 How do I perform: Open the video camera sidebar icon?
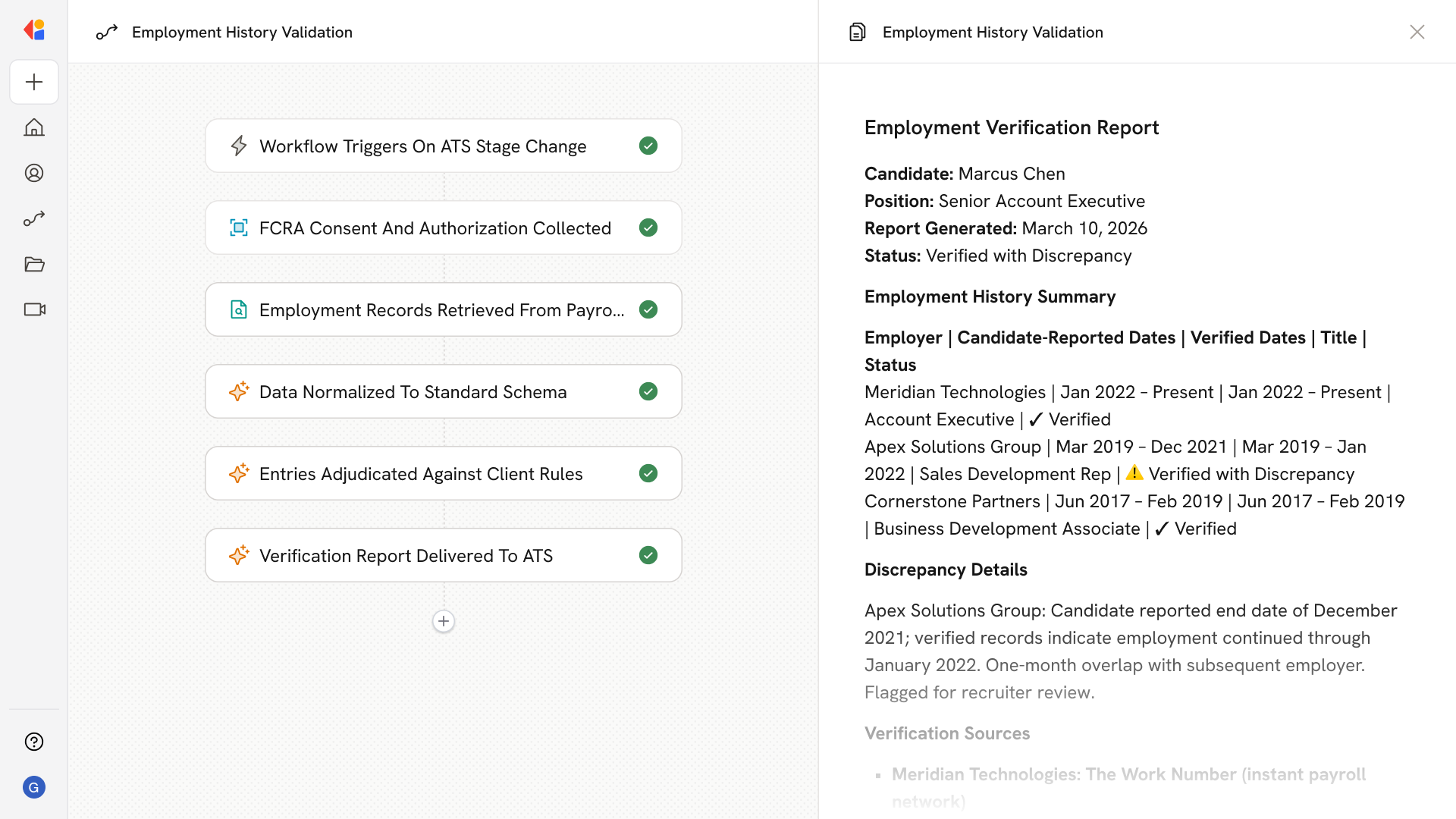[x=34, y=309]
